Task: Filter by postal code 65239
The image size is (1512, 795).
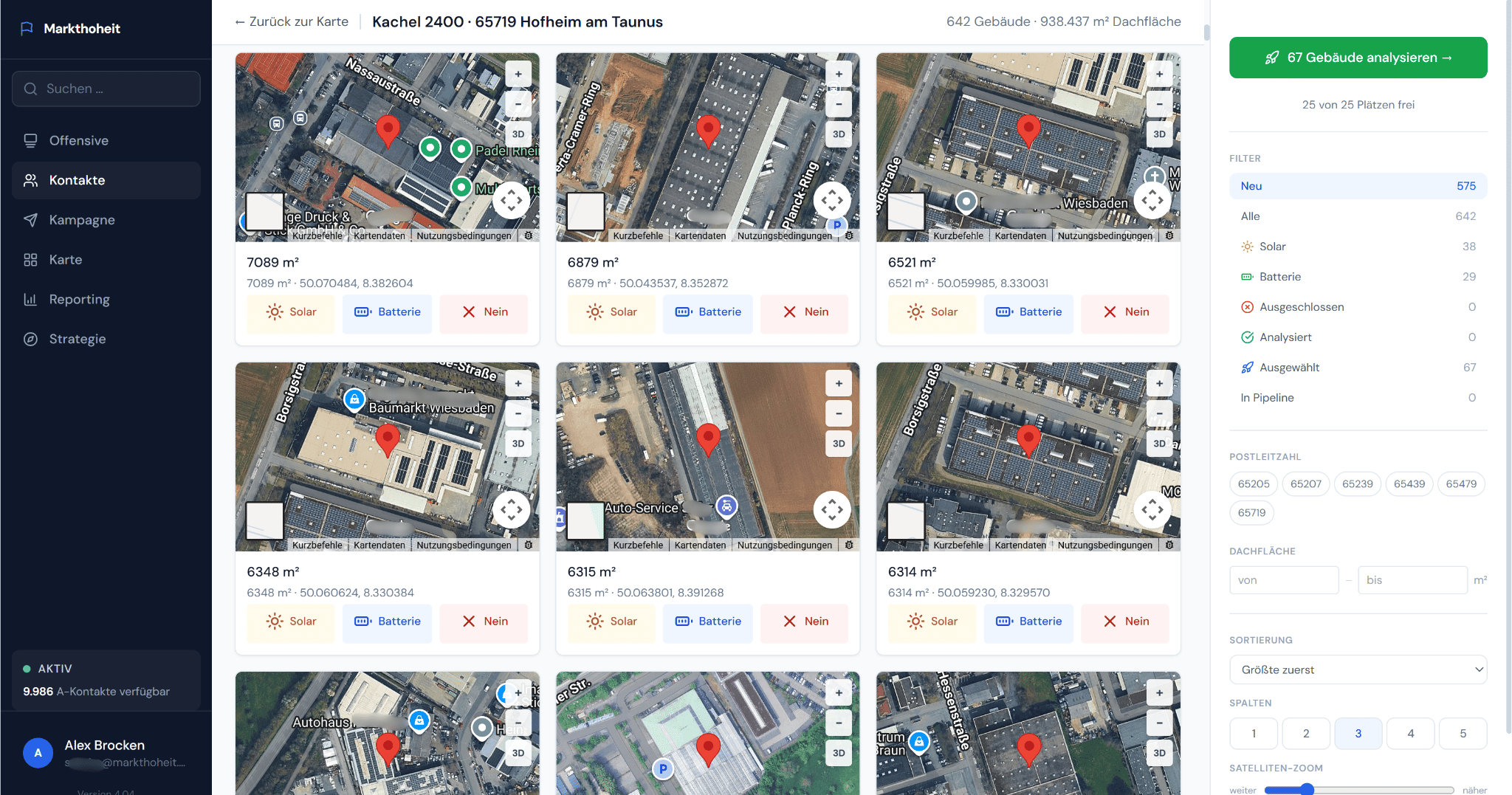Action: 1357,484
